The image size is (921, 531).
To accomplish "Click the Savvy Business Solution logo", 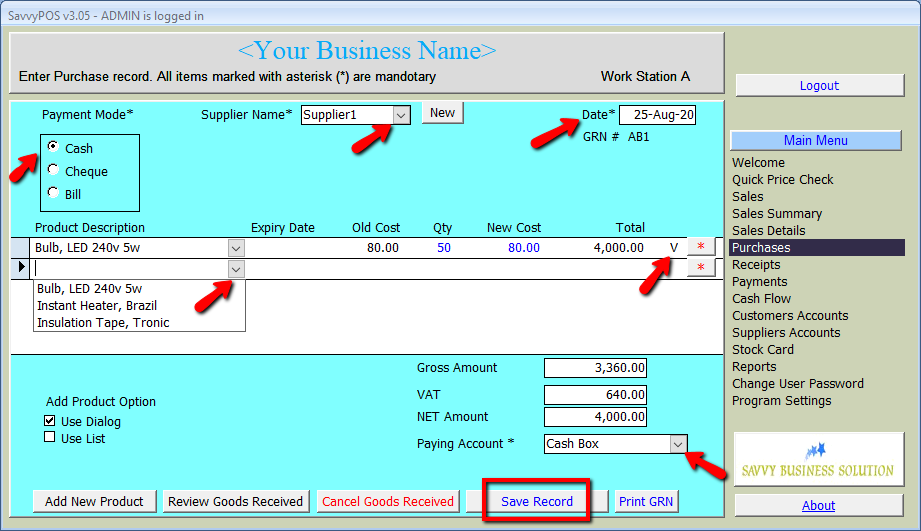I will click(x=818, y=459).
